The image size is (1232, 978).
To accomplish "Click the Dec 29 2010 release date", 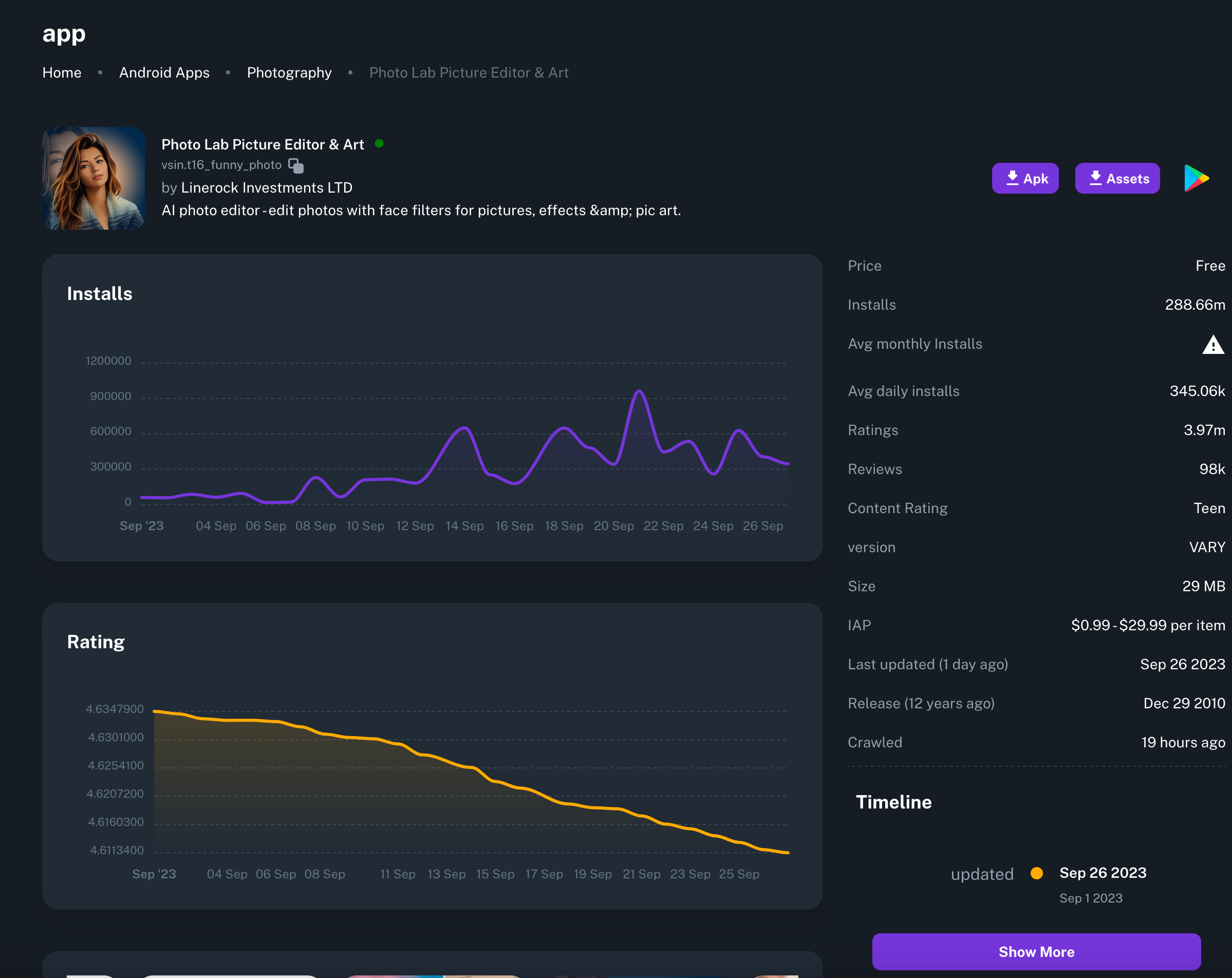I will click(x=1184, y=703).
